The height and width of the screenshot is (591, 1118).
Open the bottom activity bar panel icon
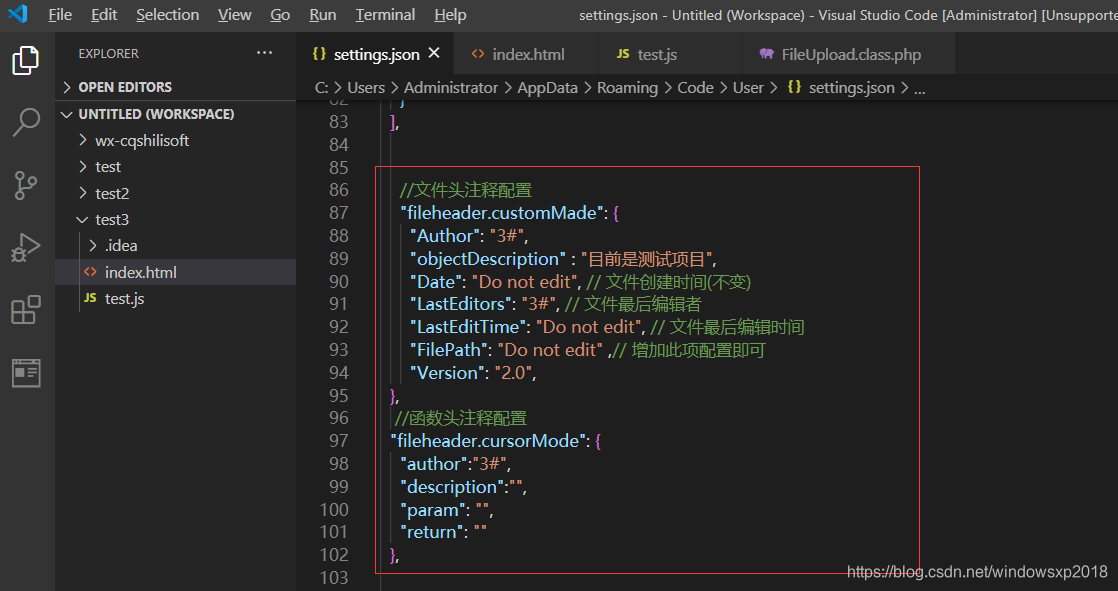tap(26, 373)
